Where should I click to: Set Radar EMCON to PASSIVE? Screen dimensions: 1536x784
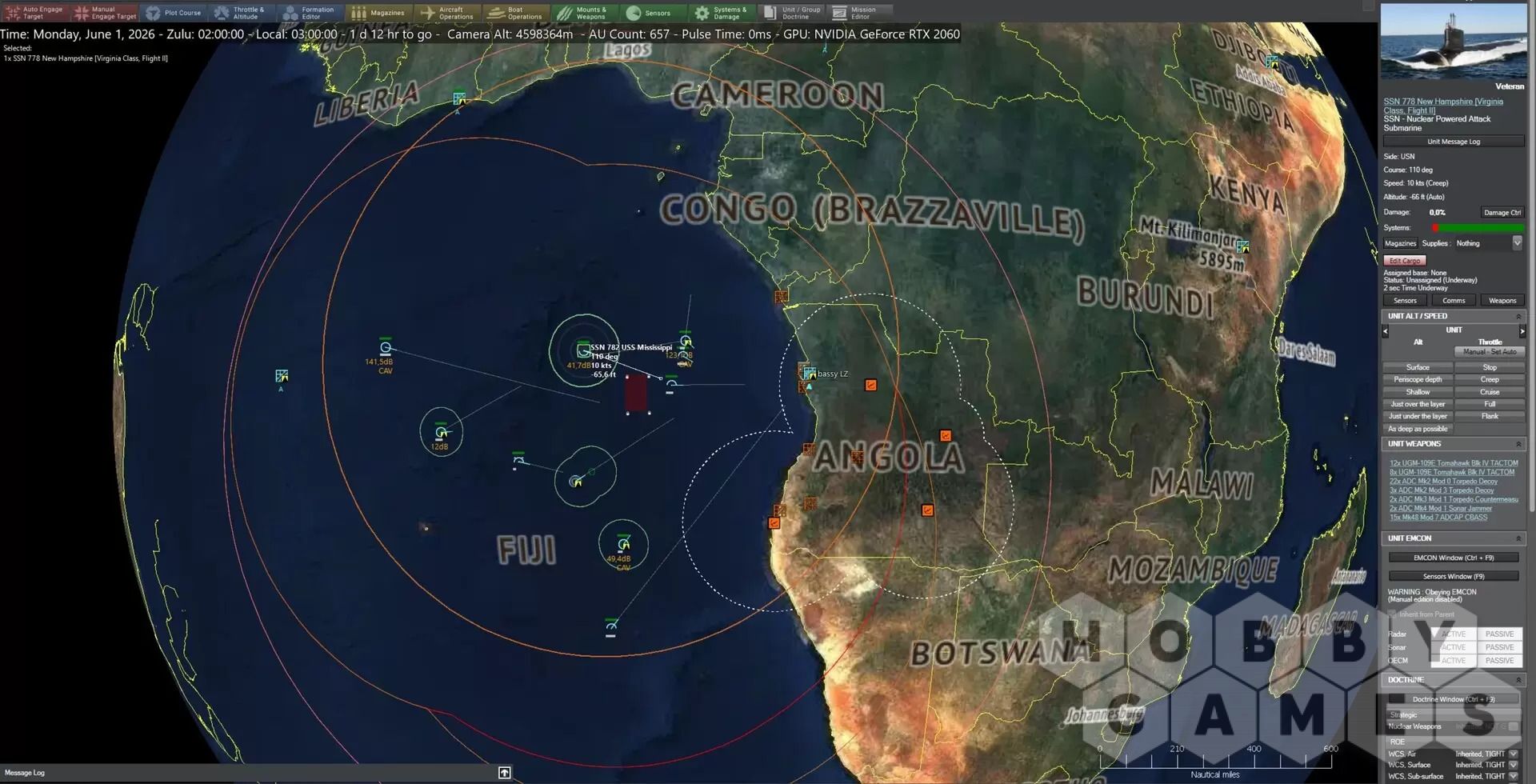click(1499, 634)
